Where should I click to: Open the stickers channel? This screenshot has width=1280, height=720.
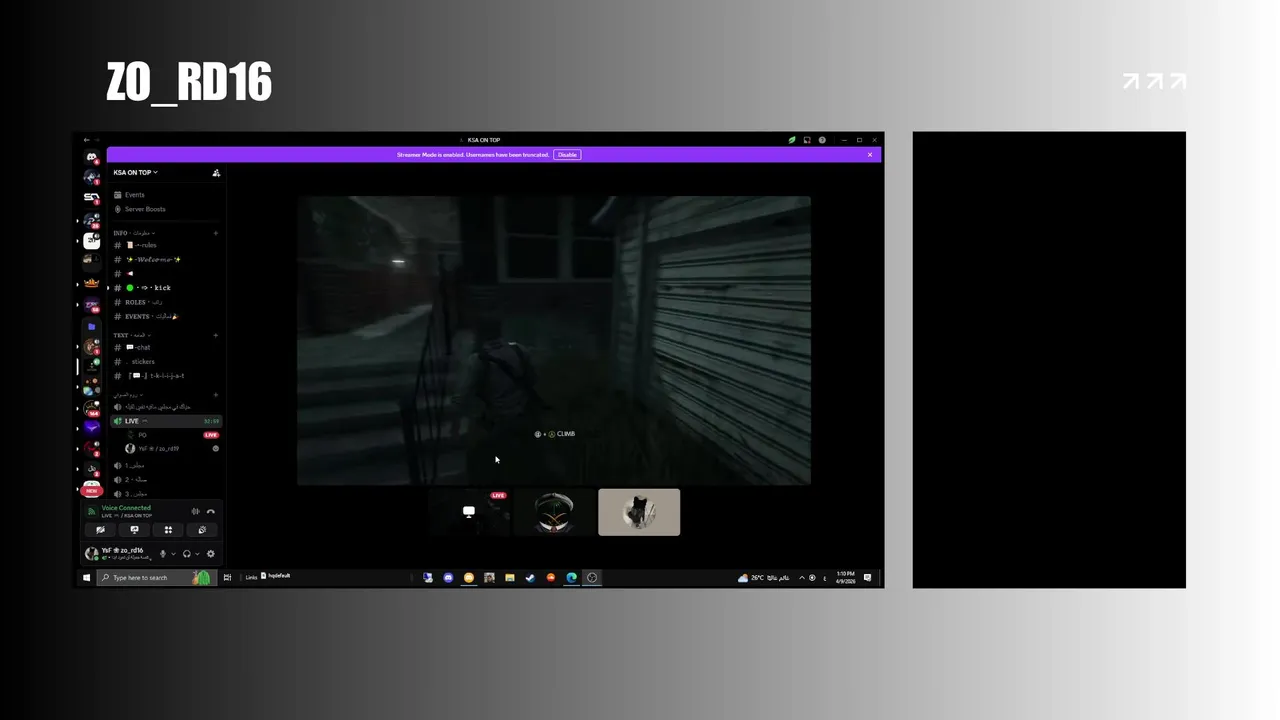point(166,361)
